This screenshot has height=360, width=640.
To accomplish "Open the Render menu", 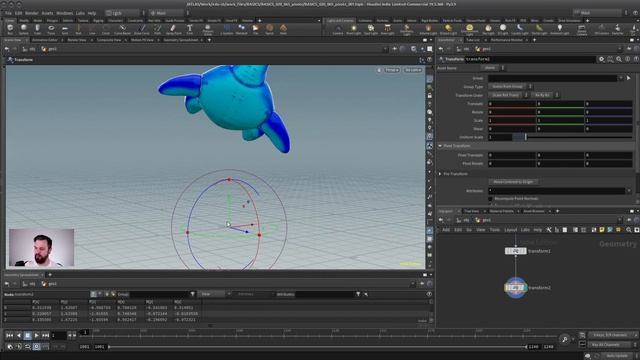I will point(31,13).
